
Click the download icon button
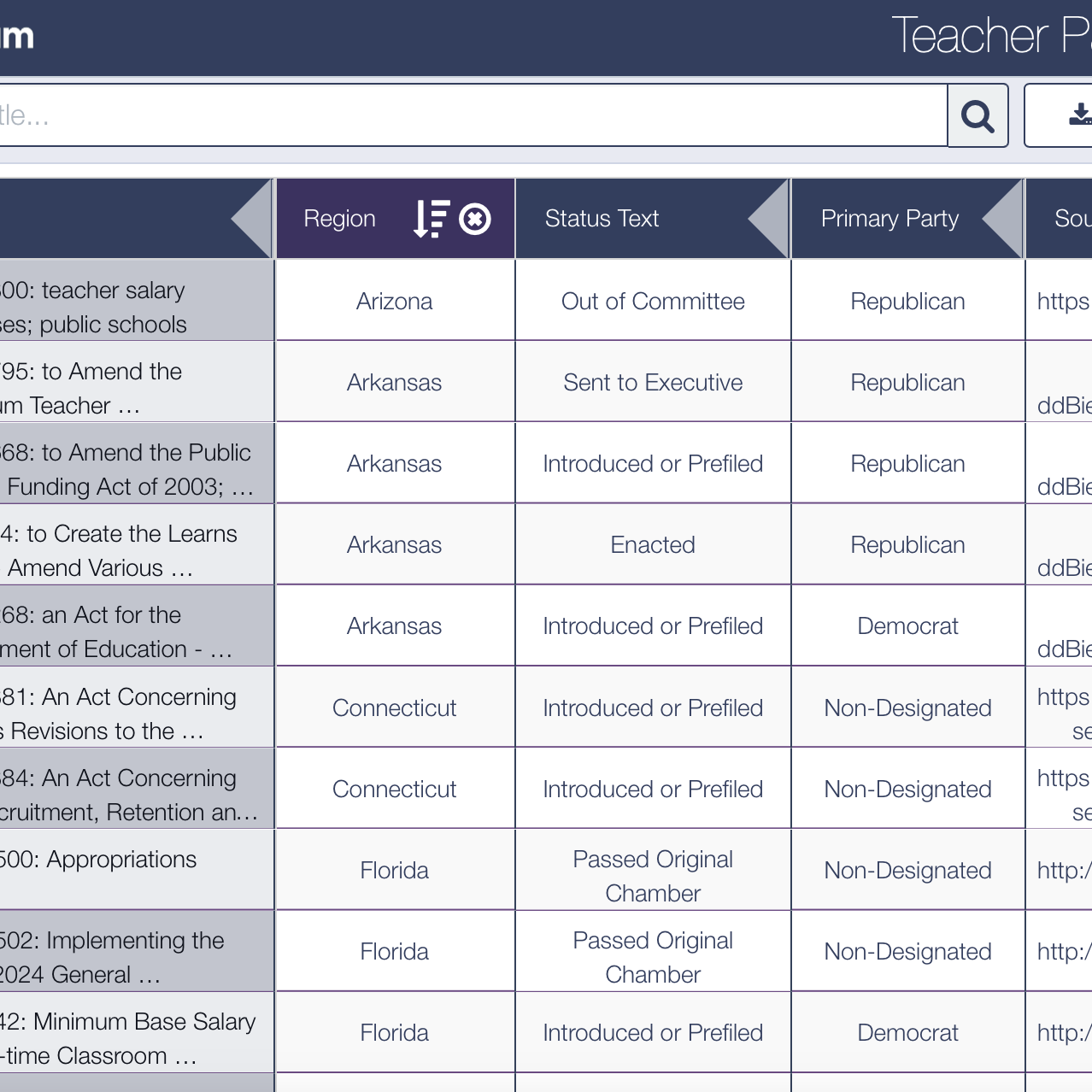tap(1078, 115)
